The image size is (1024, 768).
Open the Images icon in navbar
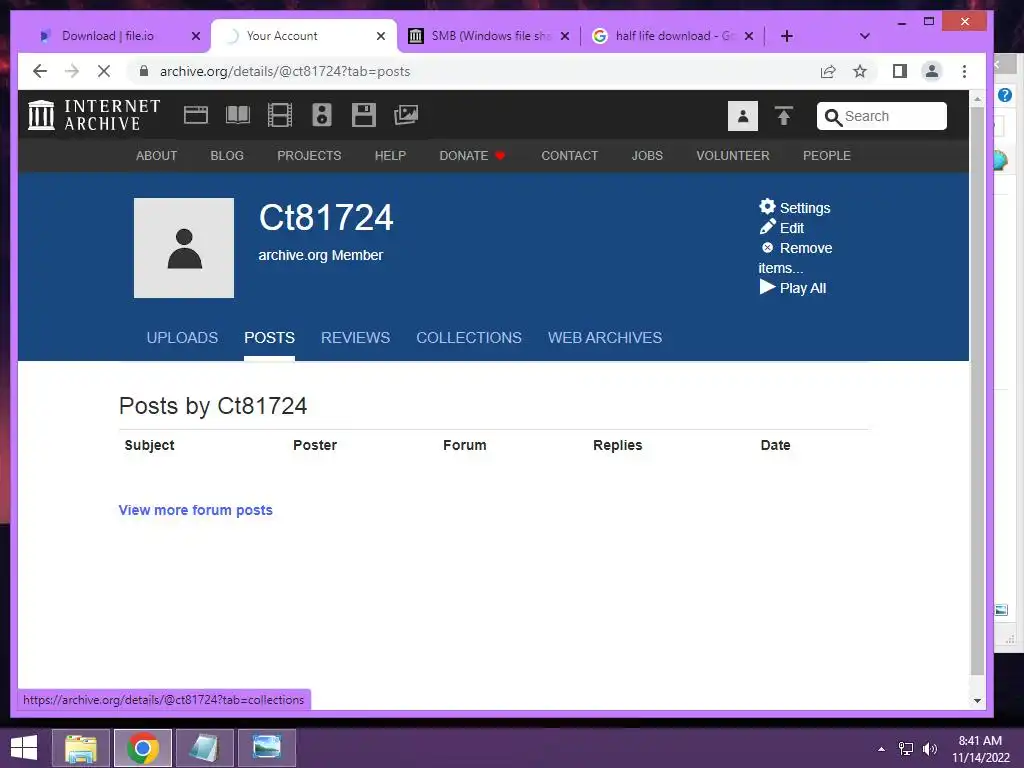click(x=406, y=116)
